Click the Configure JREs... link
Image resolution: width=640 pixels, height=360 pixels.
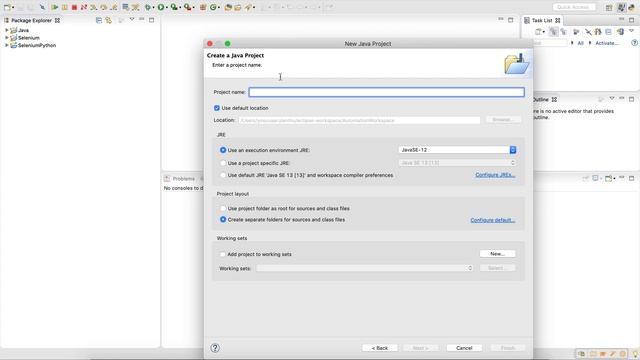pos(495,175)
